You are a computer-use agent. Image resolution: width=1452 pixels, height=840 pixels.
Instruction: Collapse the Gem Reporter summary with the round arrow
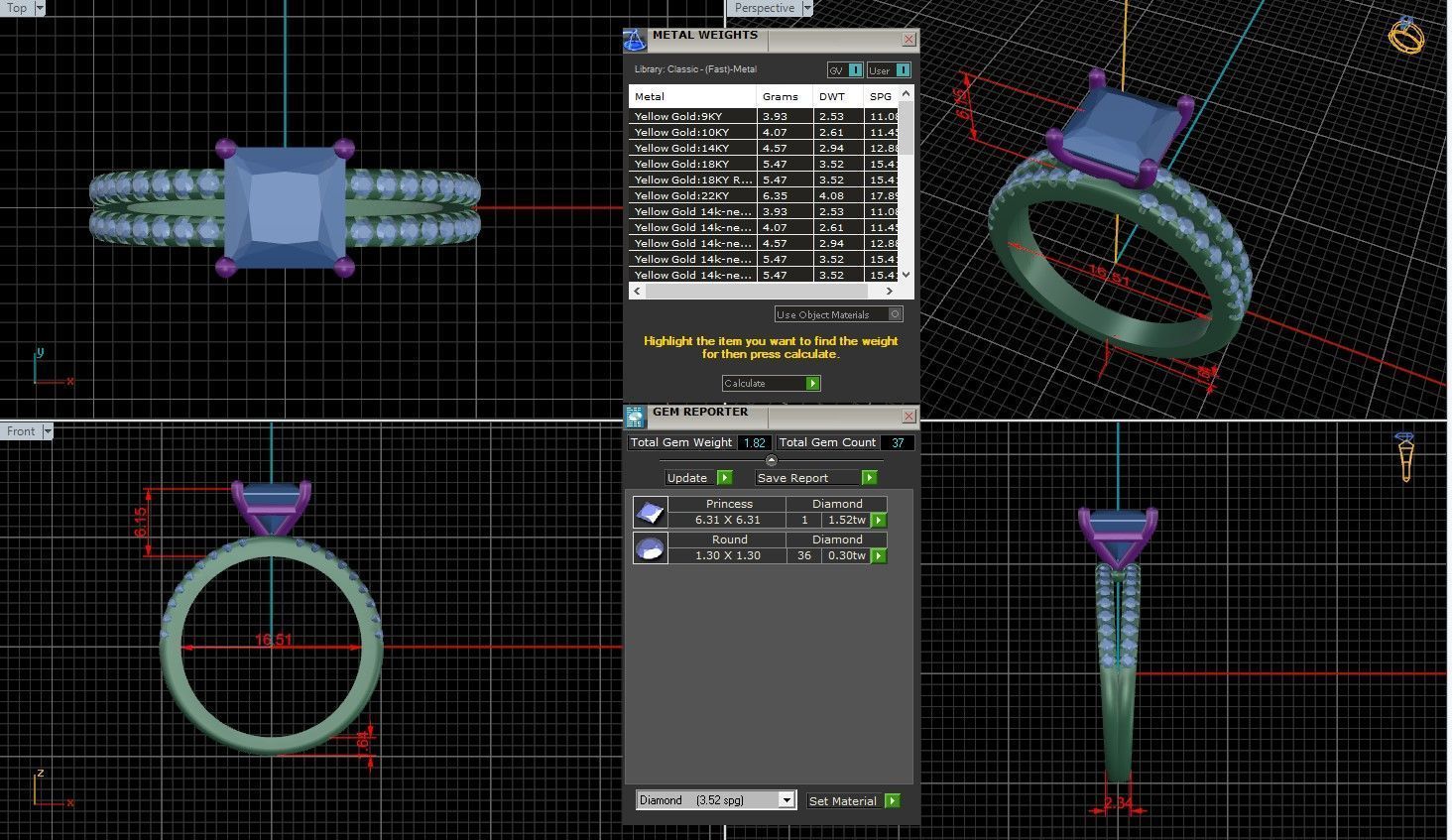pyautogui.click(x=772, y=461)
